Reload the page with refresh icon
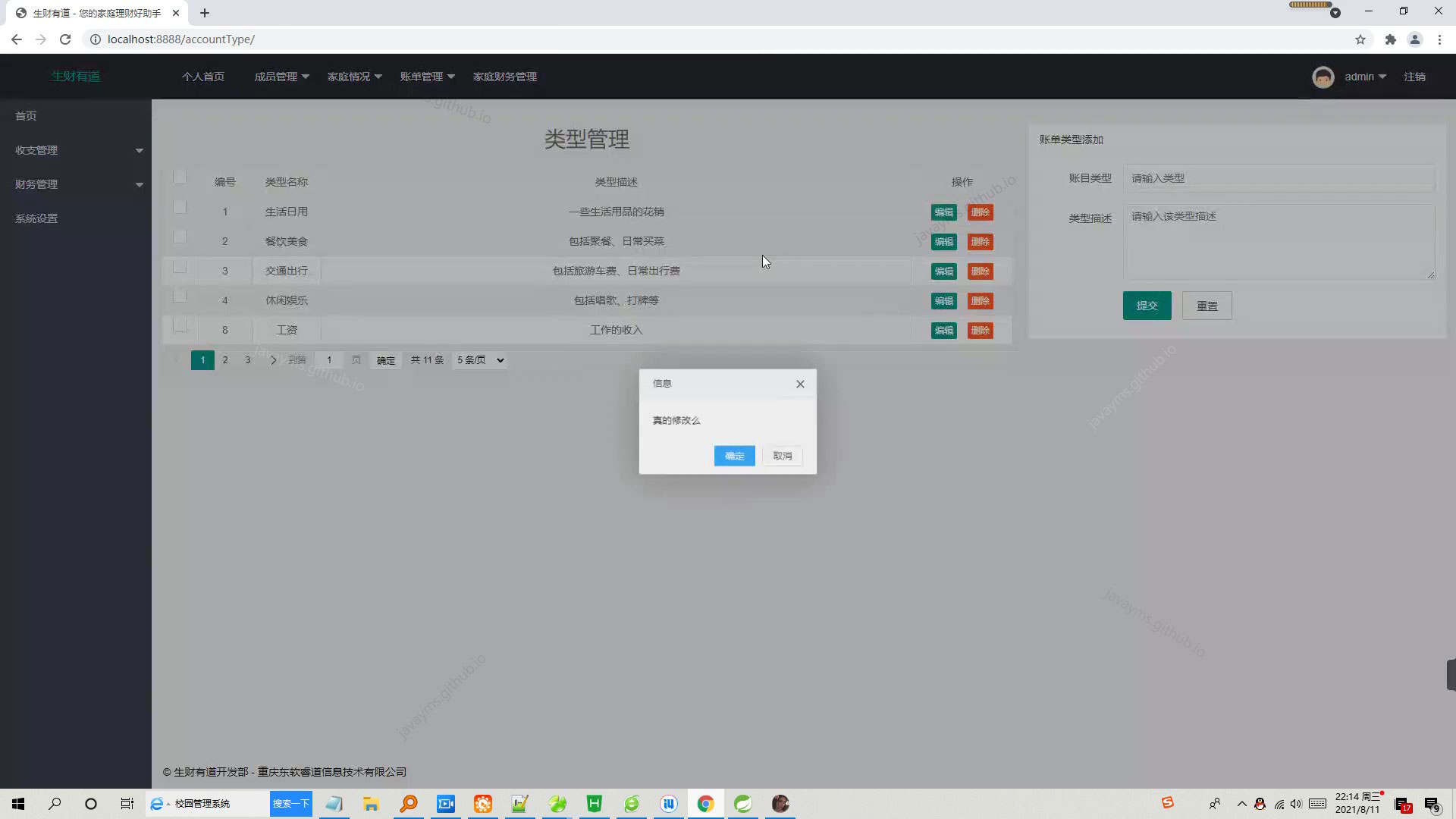The height and width of the screenshot is (819, 1456). pos(65,39)
